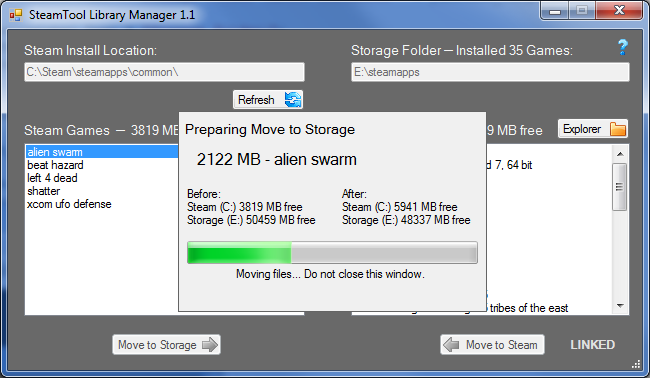Click the right arrow on Move to Storage
The width and height of the screenshot is (650, 378).
[210, 345]
